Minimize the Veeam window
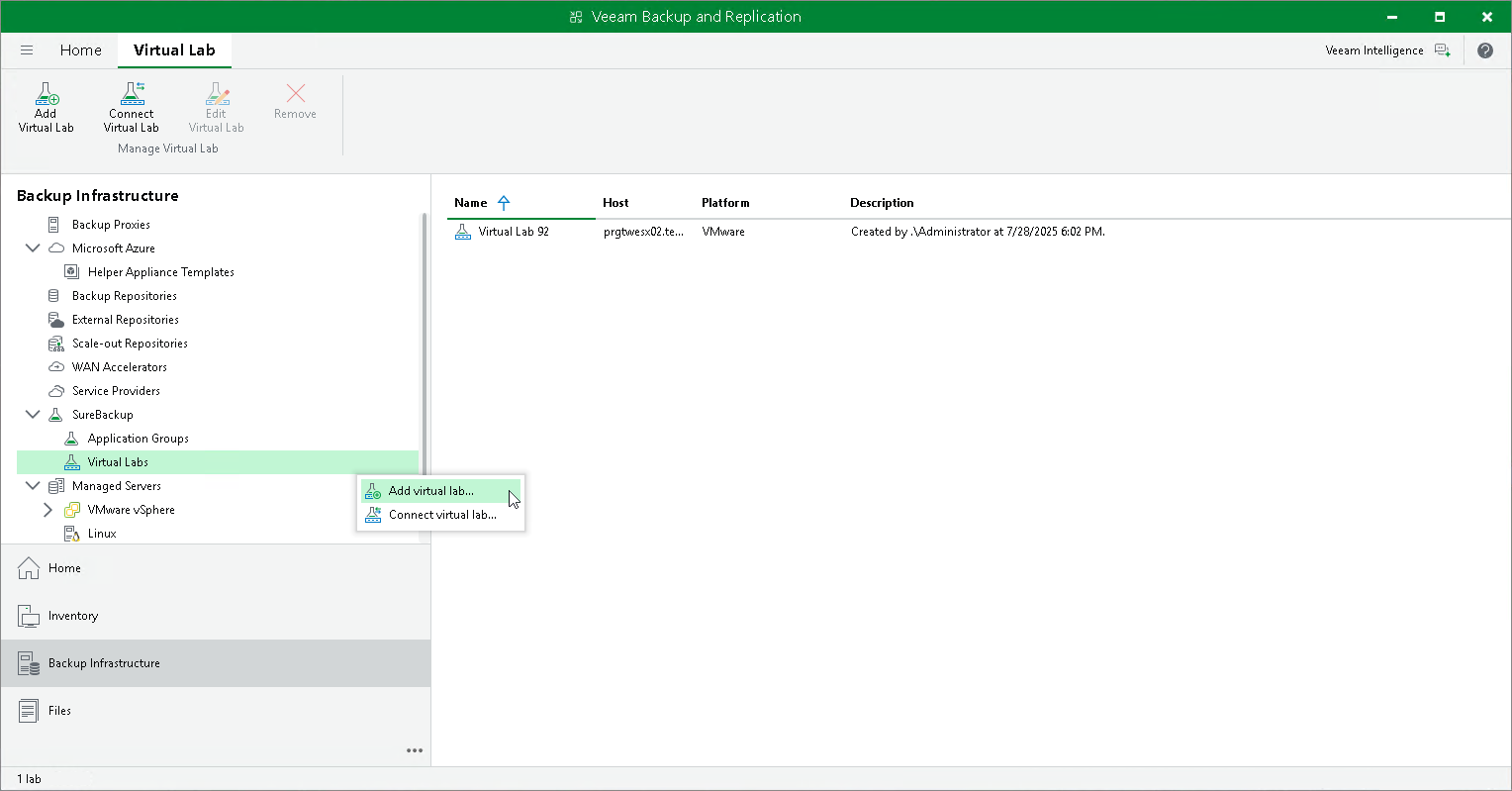1512x791 pixels. pos(1392,17)
